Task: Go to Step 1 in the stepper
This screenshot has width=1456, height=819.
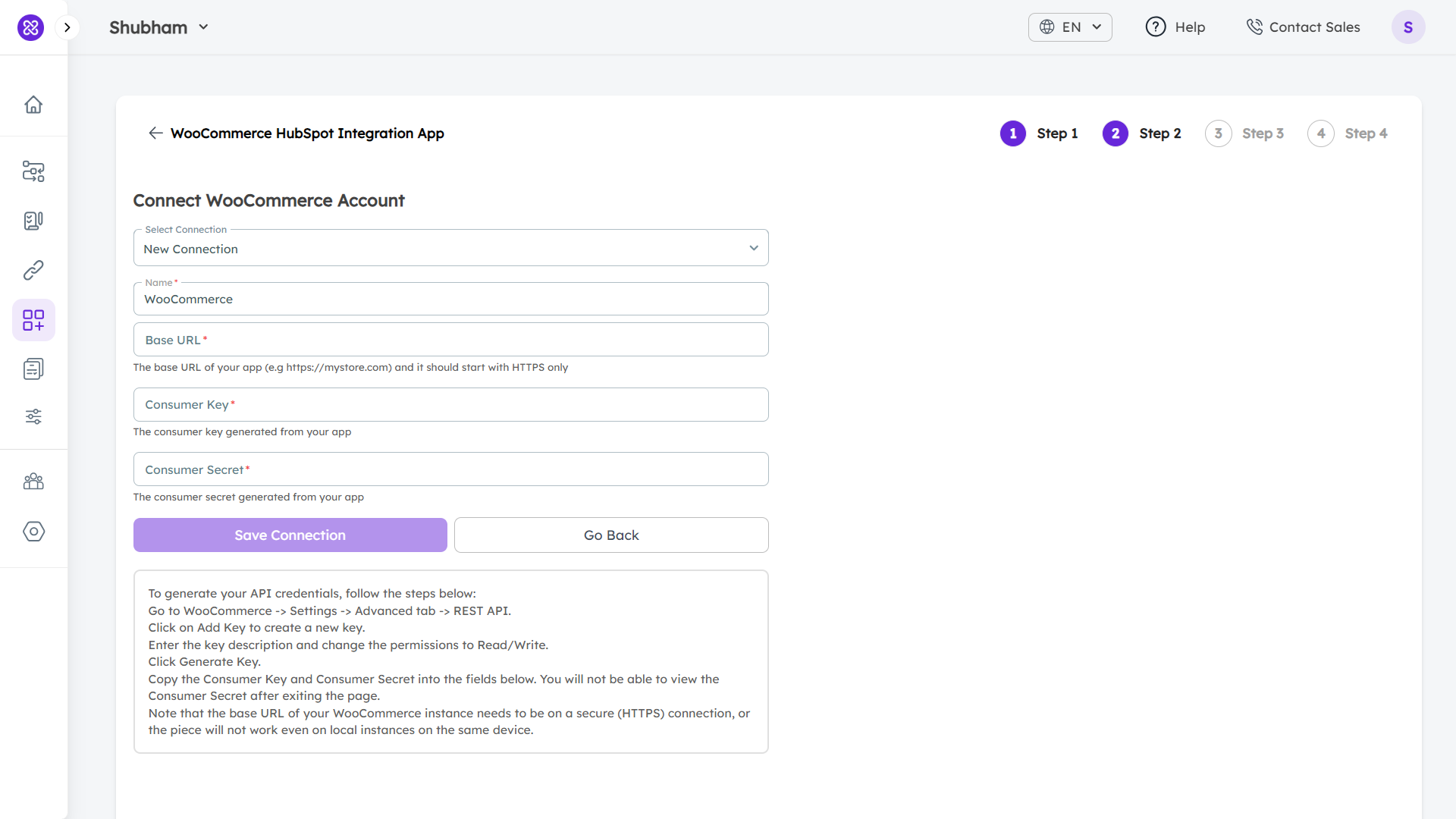Action: pos(1039,133)
